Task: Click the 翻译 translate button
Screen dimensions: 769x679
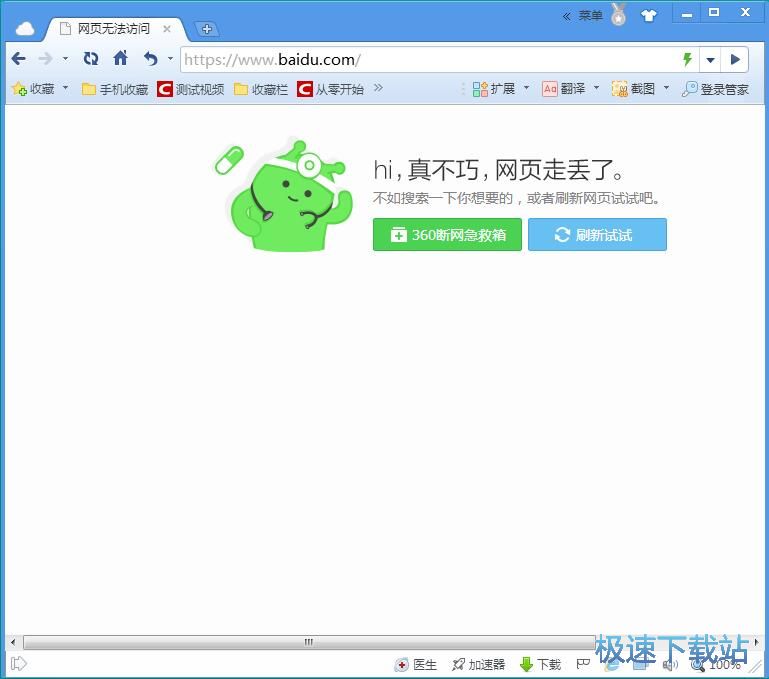Action: coord(564,89)
